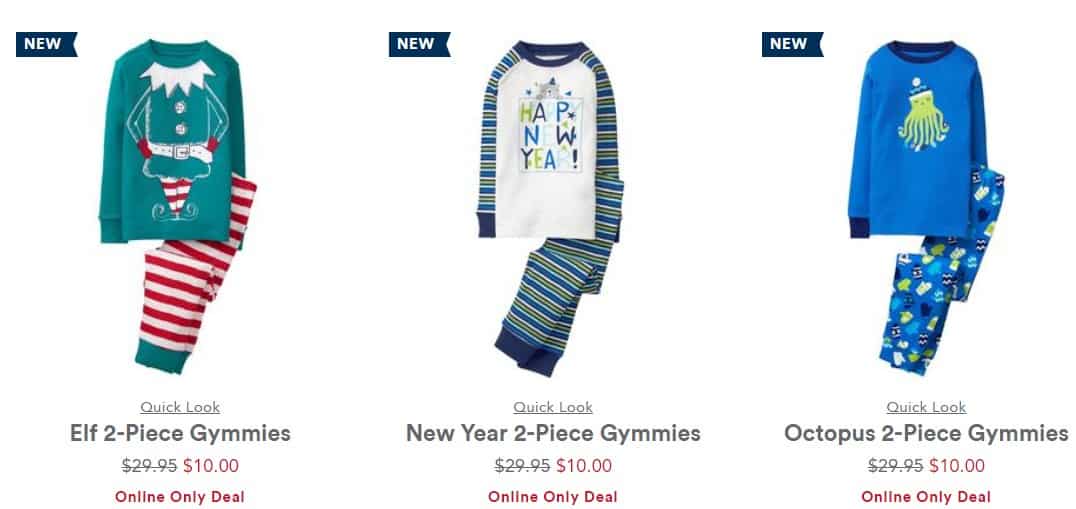
Task: Click the NEW badge on New Year Gymmies
Action: point(419,44)
